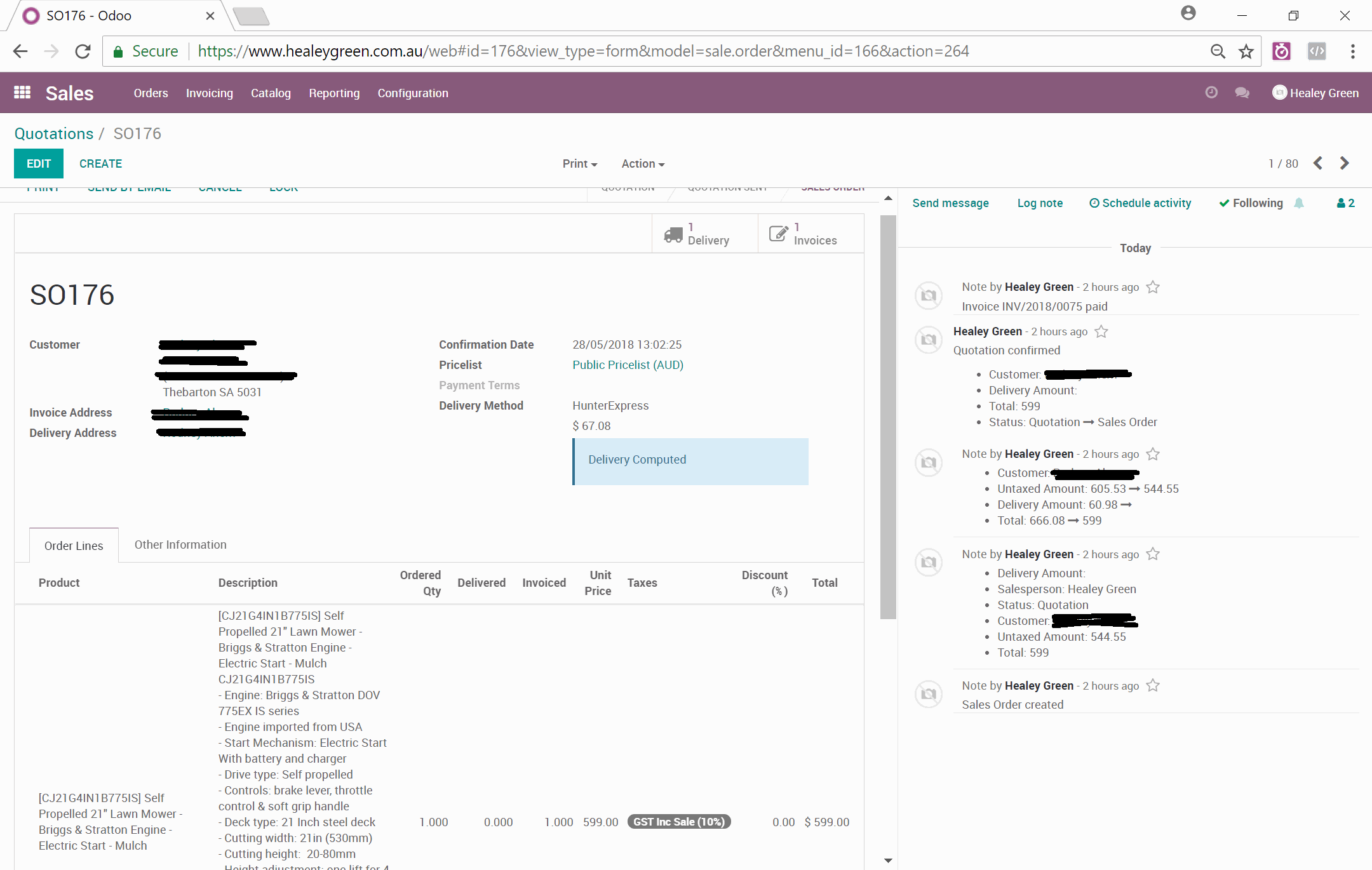
Task: Click the Sales app title
Action: pos(70,93)
